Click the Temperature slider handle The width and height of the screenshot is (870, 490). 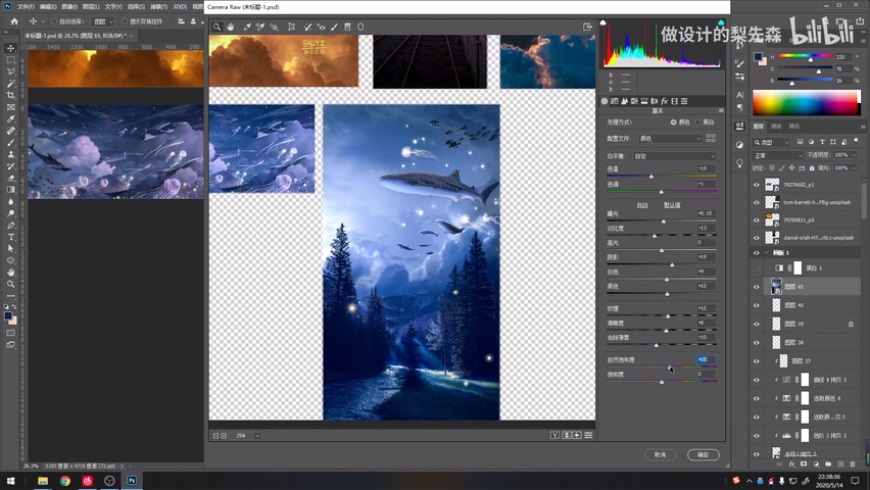coord(651,176)
